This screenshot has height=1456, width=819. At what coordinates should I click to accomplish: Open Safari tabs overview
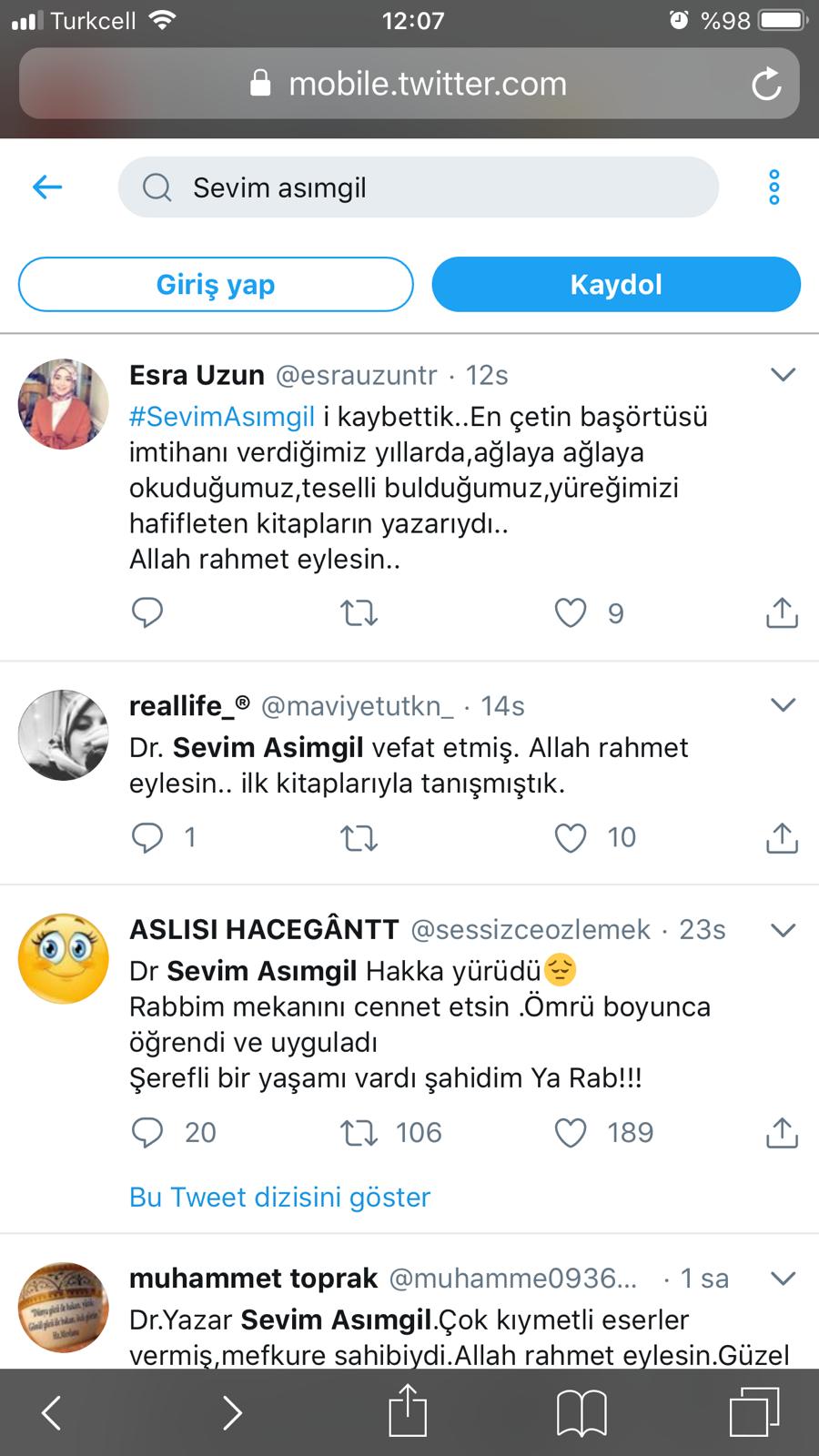[x=754, y=1412]
